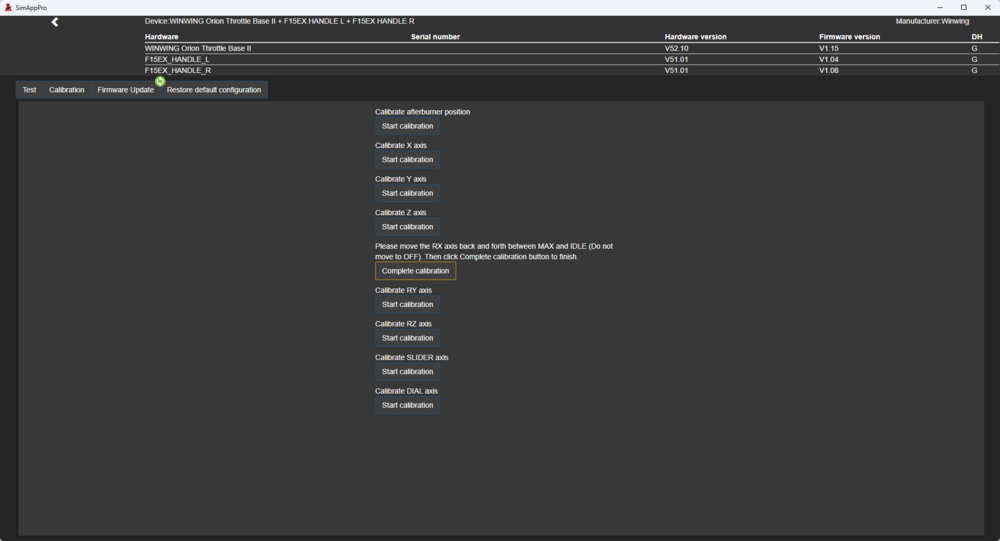Start calibration for RY axis

407,304
